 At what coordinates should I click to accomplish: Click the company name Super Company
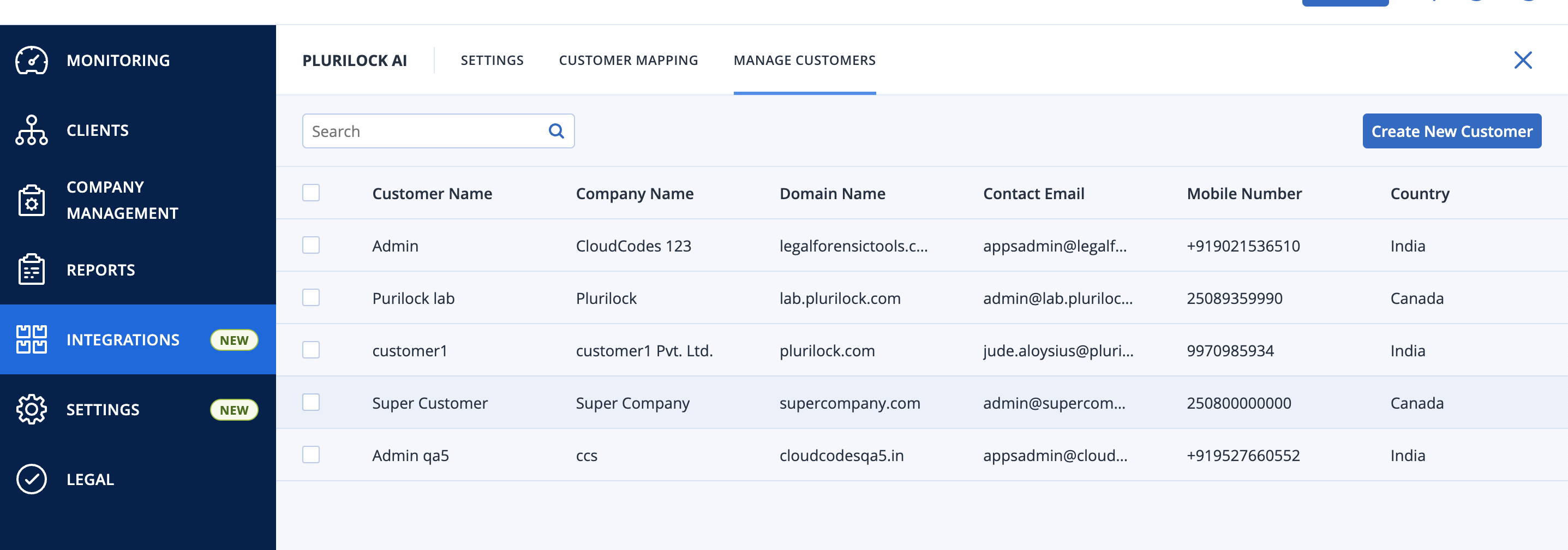click(x=632, y=403)
